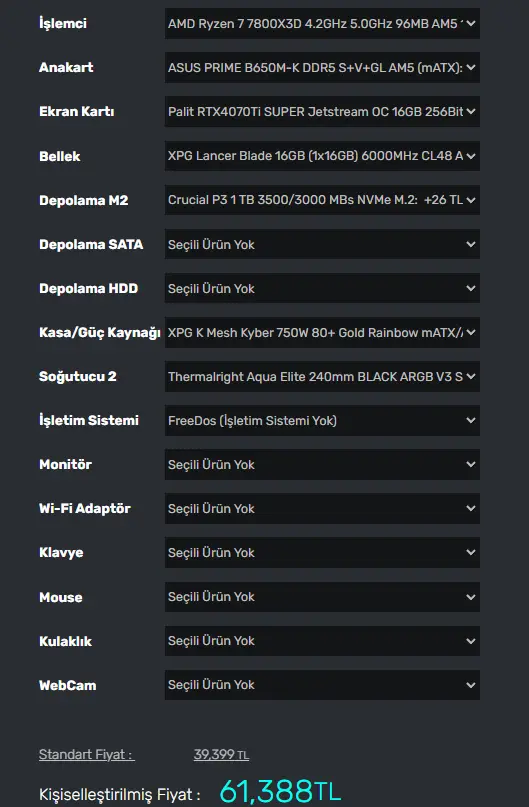529x807 pixels.
Task: Click the Kulaklık label
Action: pyautogui.click(x=65, y=641)
